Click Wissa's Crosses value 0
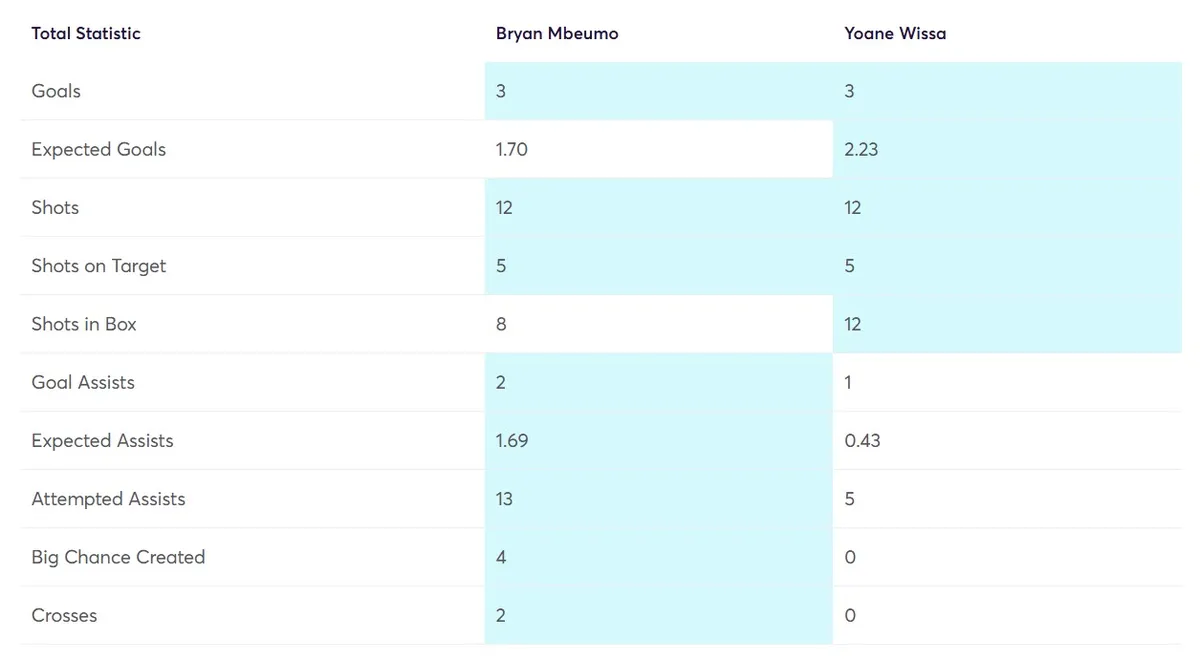The height and width of the screenshot is (659, 1200). [x=850, y=615]
